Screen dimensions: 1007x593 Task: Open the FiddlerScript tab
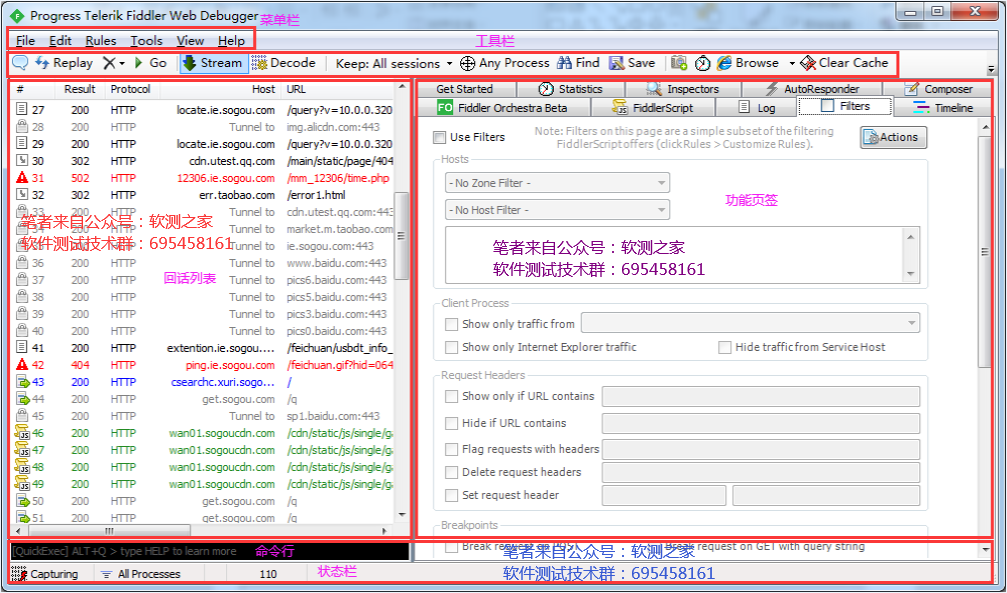(x=652, y=107)
